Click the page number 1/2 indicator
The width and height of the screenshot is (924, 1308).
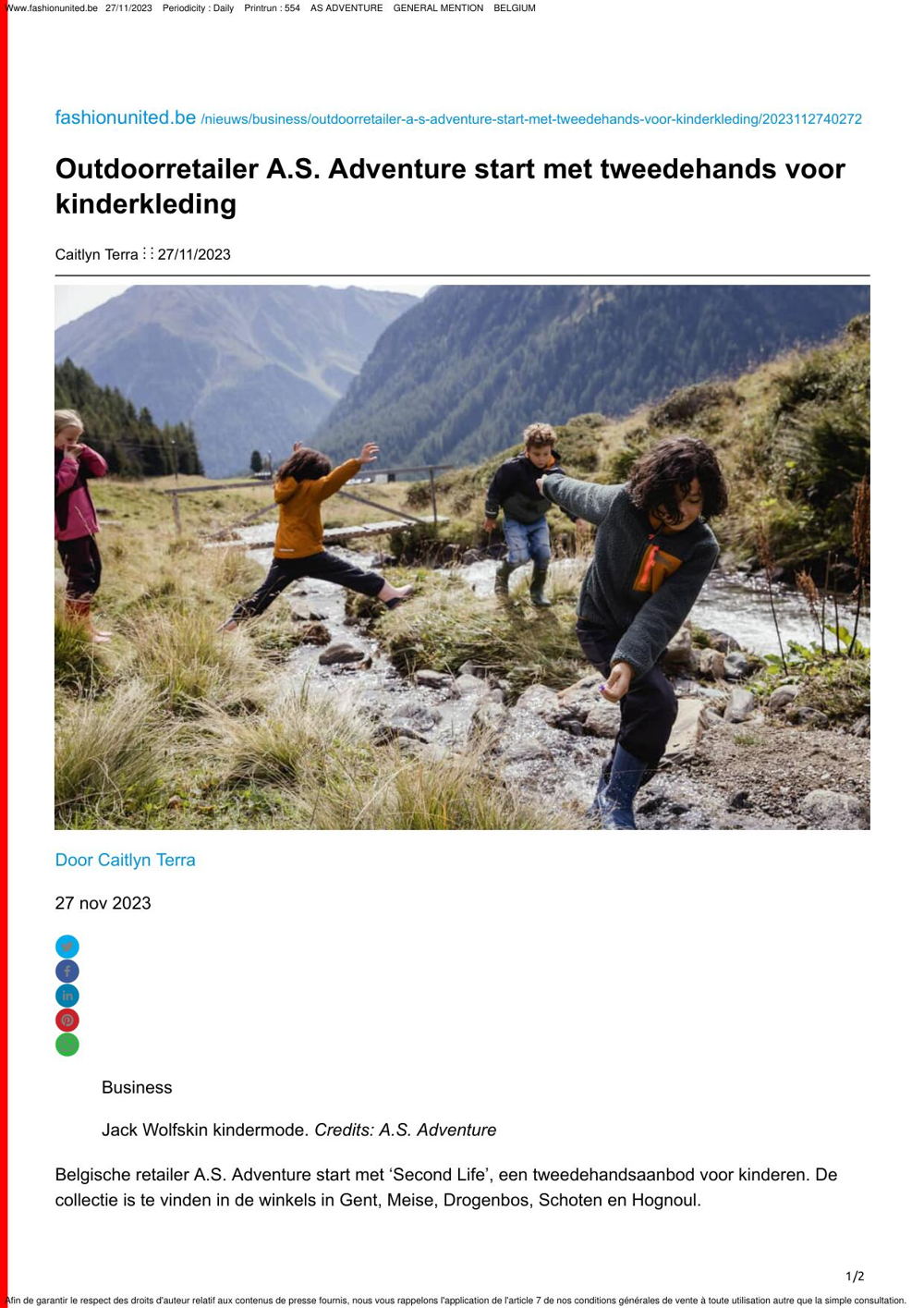(x=855, y=1277)
